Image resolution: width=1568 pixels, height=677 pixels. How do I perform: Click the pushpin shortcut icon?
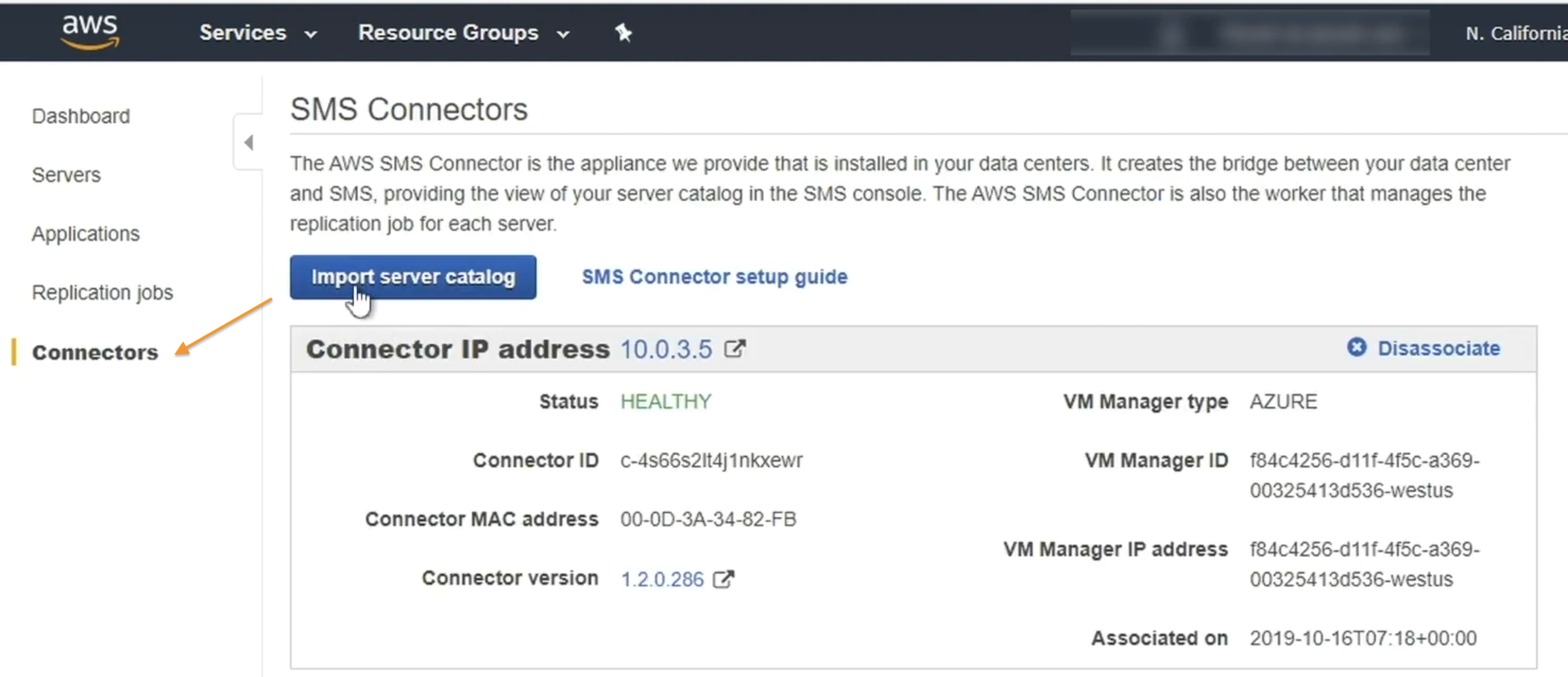[x=623, y=33]
